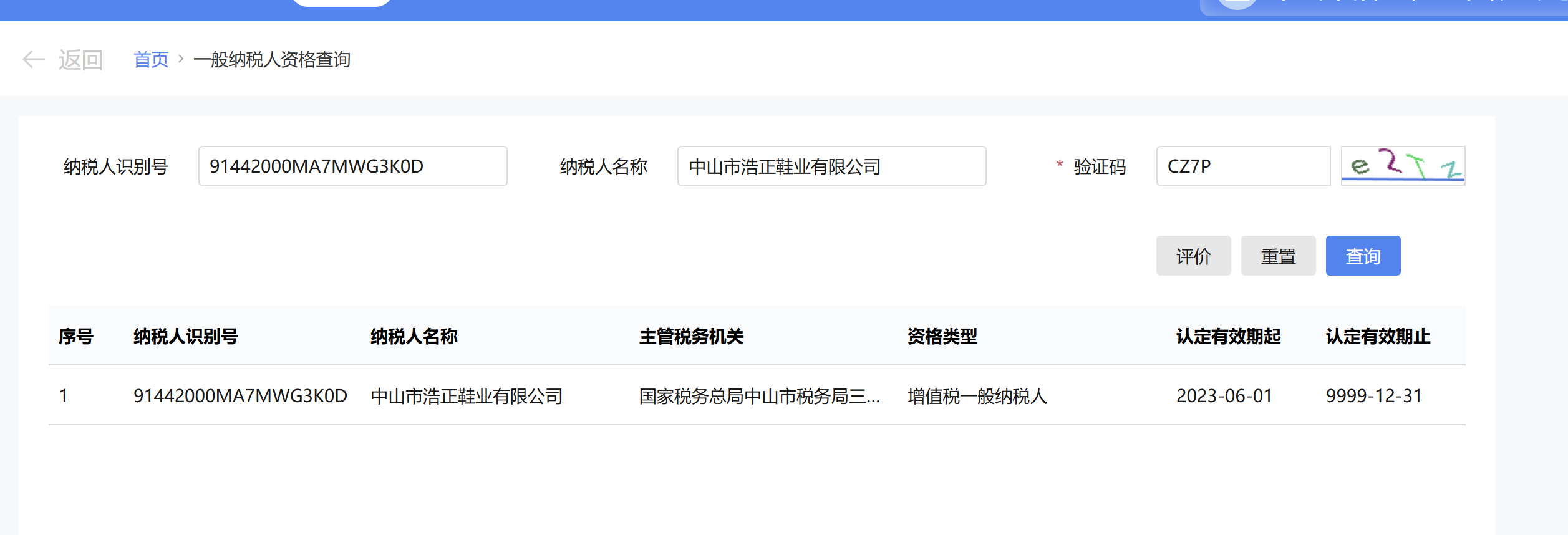This screenshot has height=535, width=1568.
Task: Select the 一般纳税人资格查询 breadcrumb item
Action: coord(272,60)
